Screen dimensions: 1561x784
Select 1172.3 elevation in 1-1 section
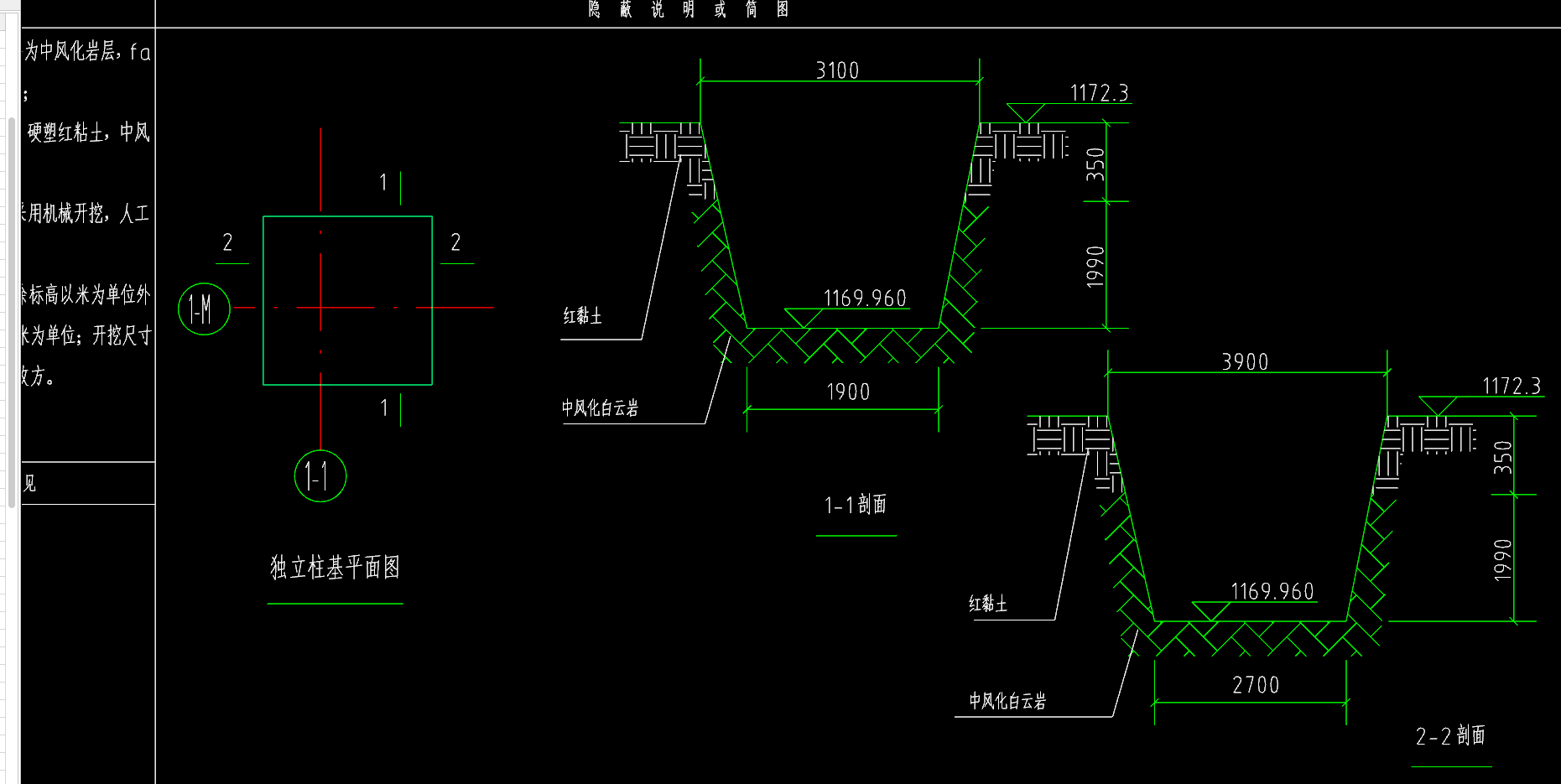click(x=1100, y=93)
